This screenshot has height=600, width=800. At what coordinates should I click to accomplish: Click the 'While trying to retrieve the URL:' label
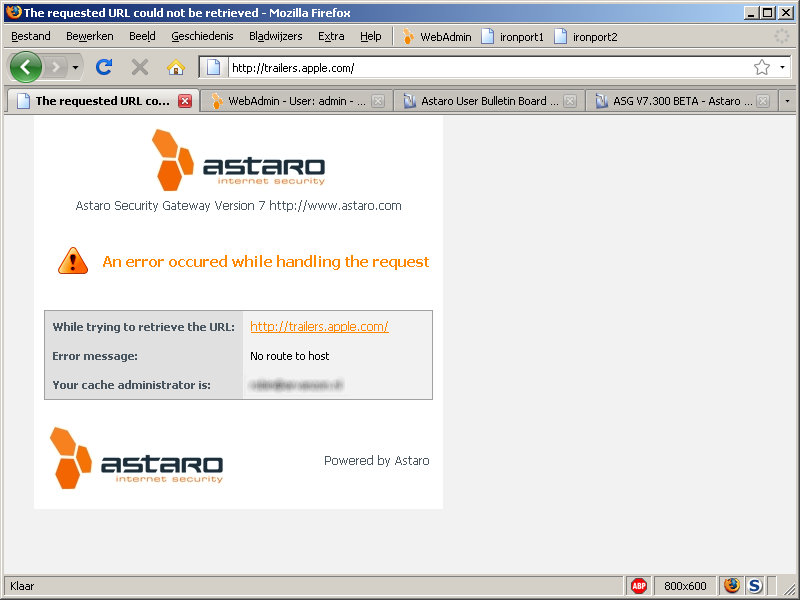(x=143, y=327)
